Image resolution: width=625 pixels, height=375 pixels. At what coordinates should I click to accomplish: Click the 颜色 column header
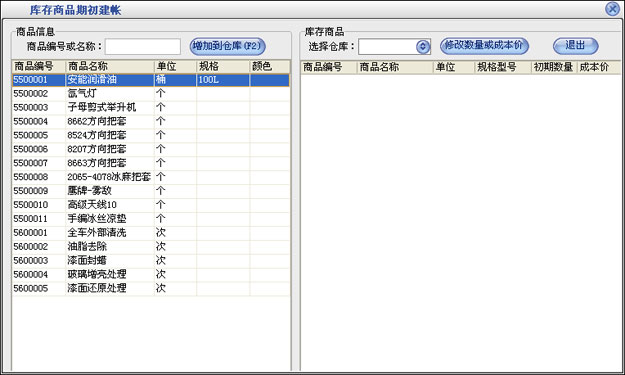click(270, 67)
